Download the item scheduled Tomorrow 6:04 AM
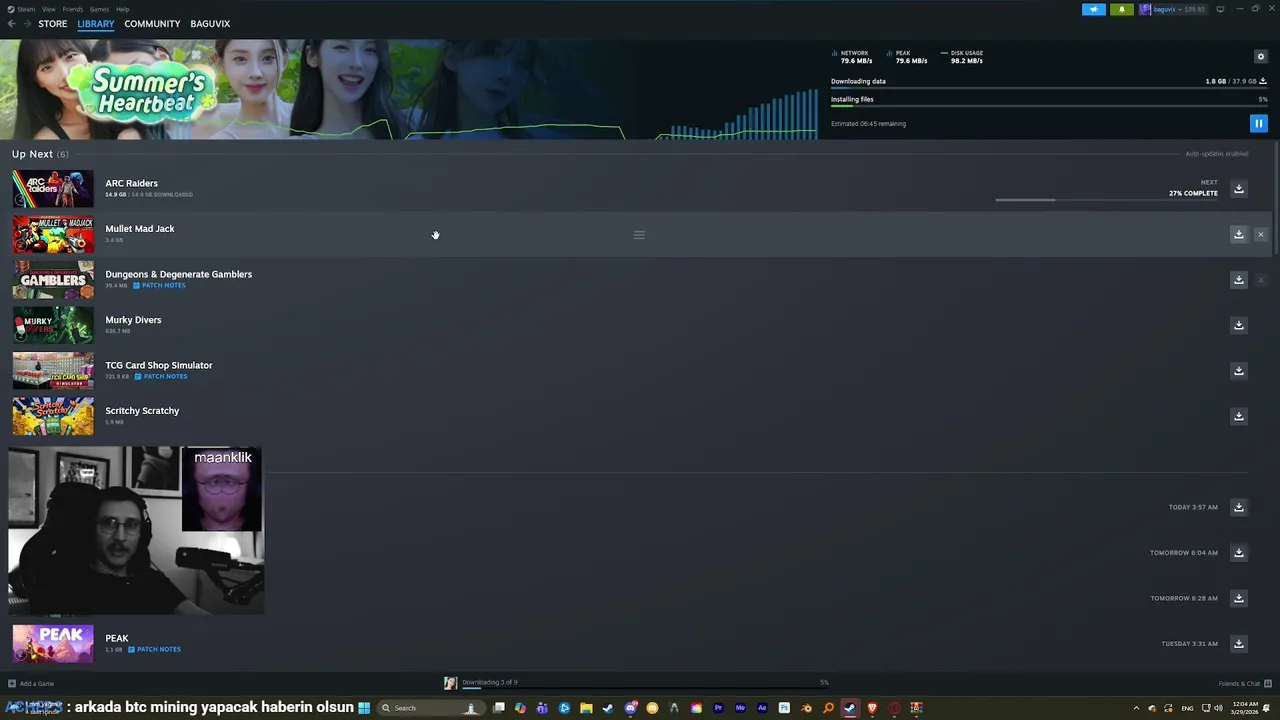This screenshot has width=1280, height=720. click(x=1238, y=553)
